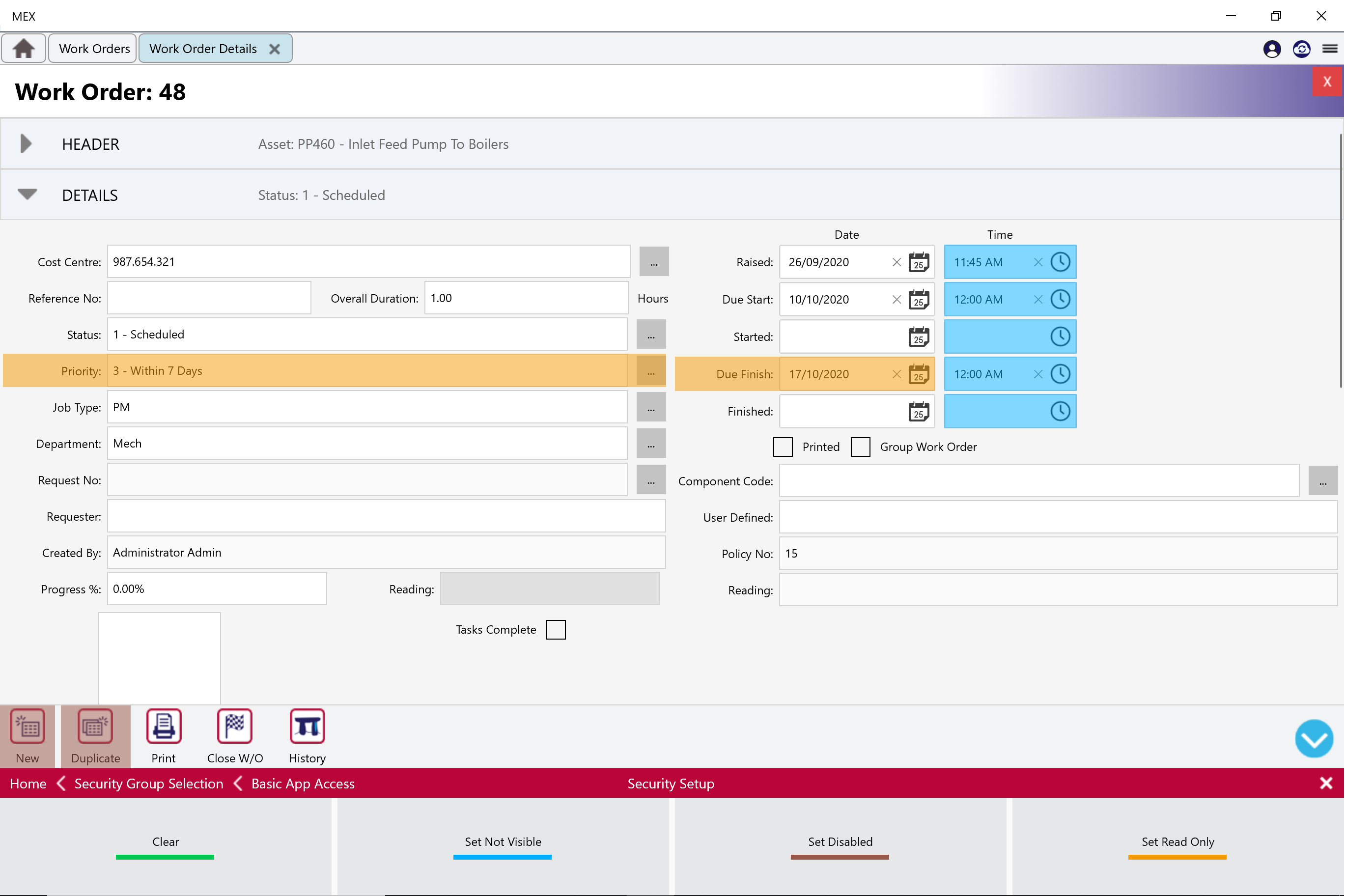The width and height of the screenshot is (1345, 896).
Task: Tick the Group Work Order checkbox
Action: click(861, 448)
